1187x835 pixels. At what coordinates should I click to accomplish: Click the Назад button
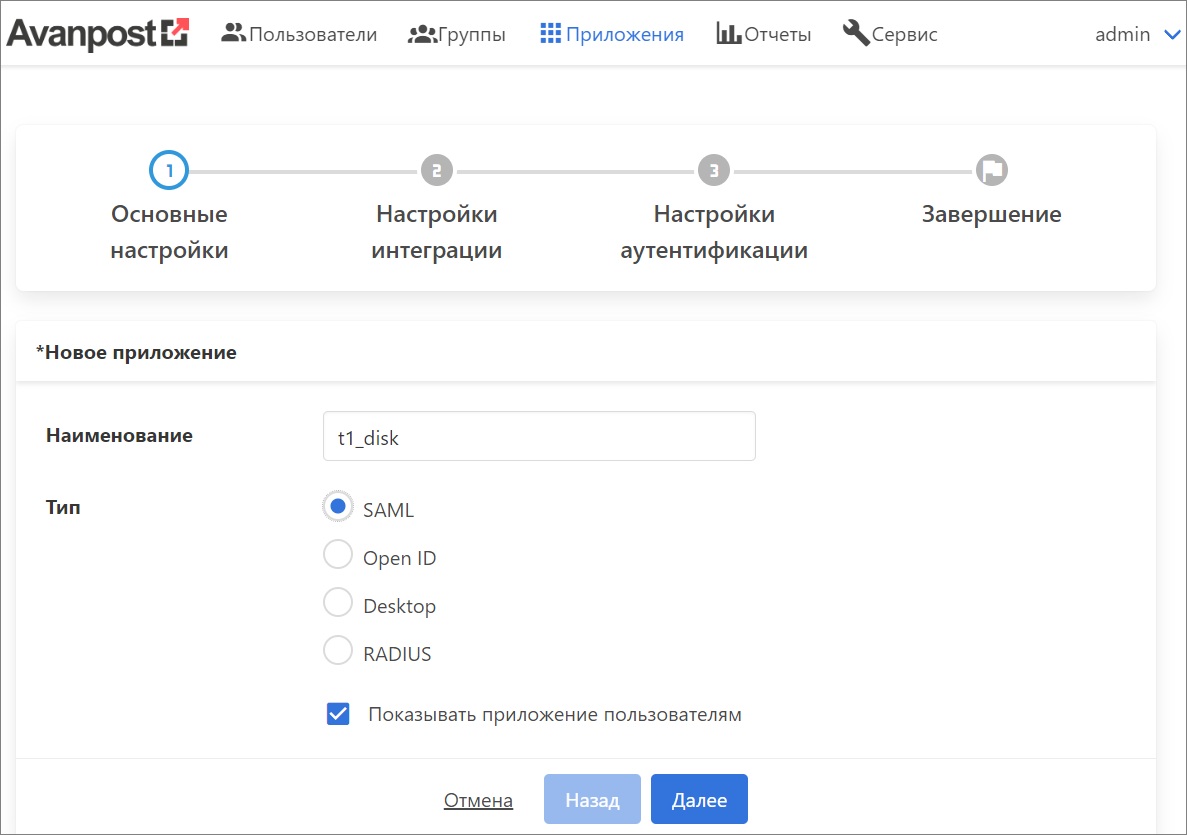[592, 799]
